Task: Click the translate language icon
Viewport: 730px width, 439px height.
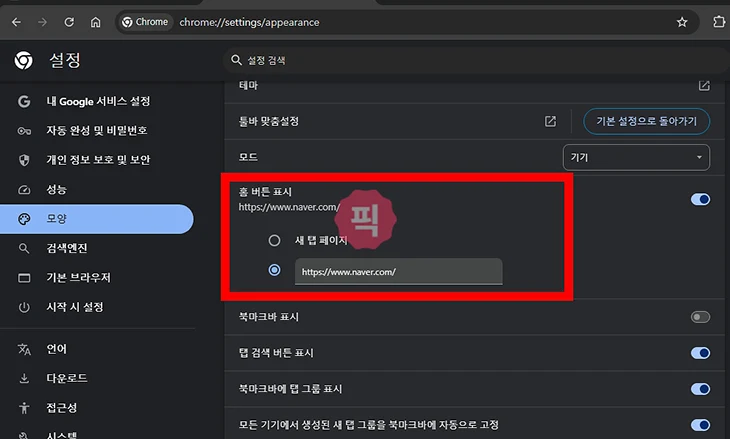Action: click(24, 349)
